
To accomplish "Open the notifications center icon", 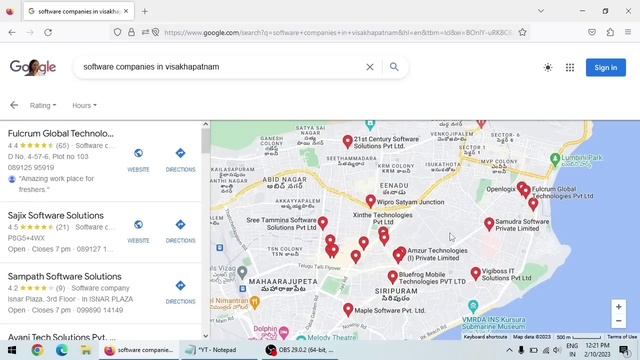I will click(624, 350).
